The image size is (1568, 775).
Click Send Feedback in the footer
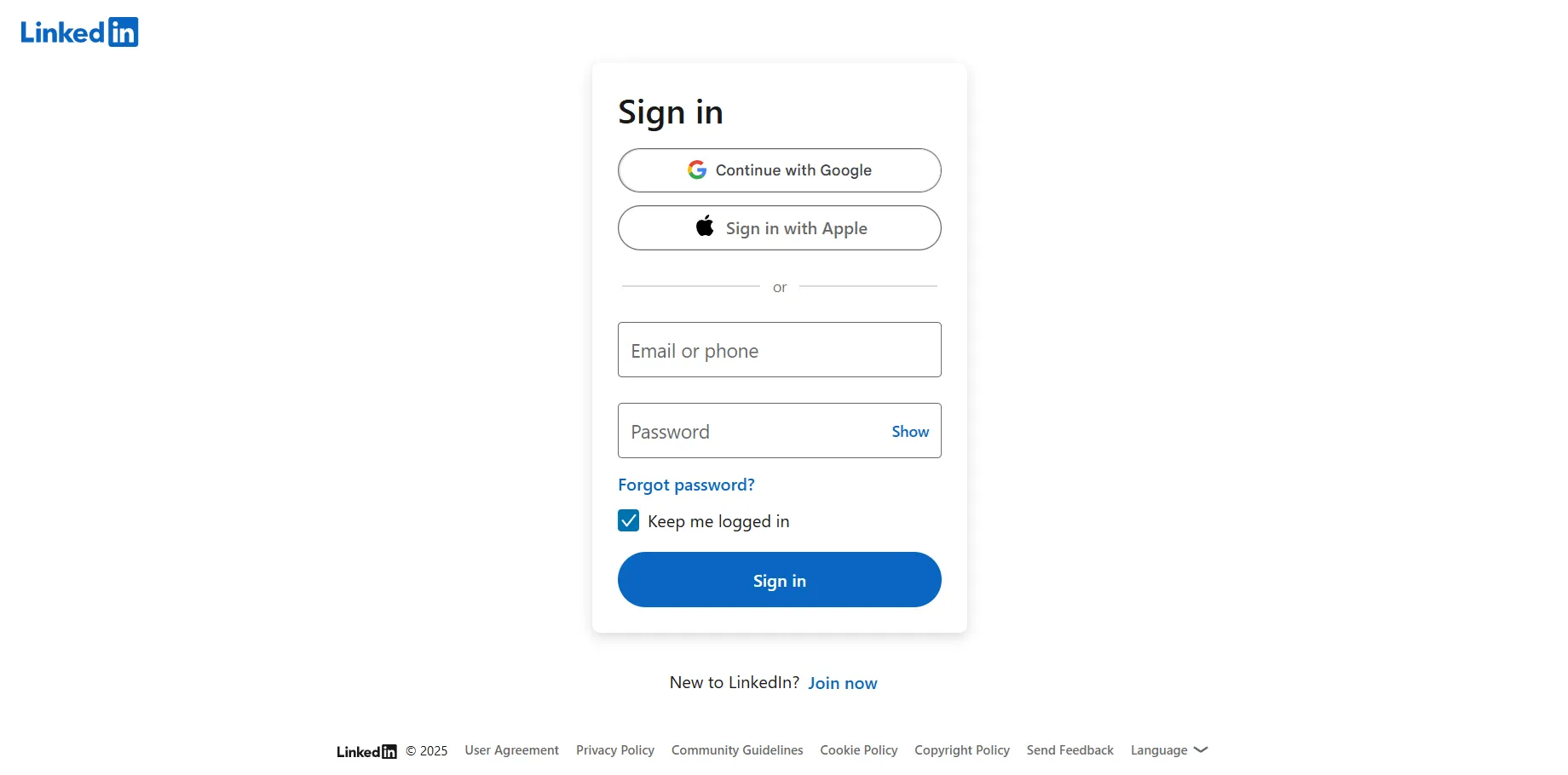[1069, 750]
